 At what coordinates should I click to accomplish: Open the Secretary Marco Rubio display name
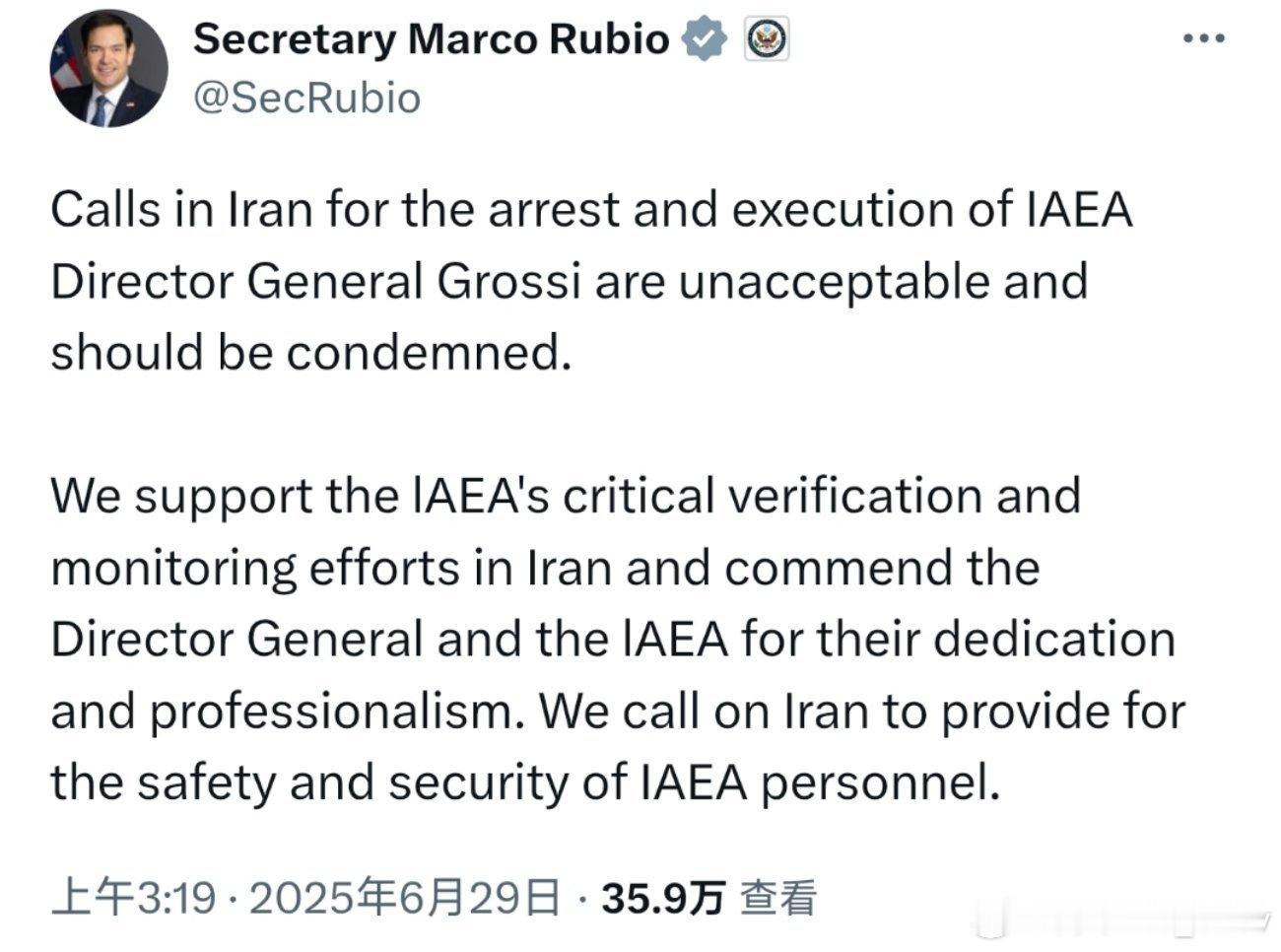pyautogui.click(x=432, y=40)
